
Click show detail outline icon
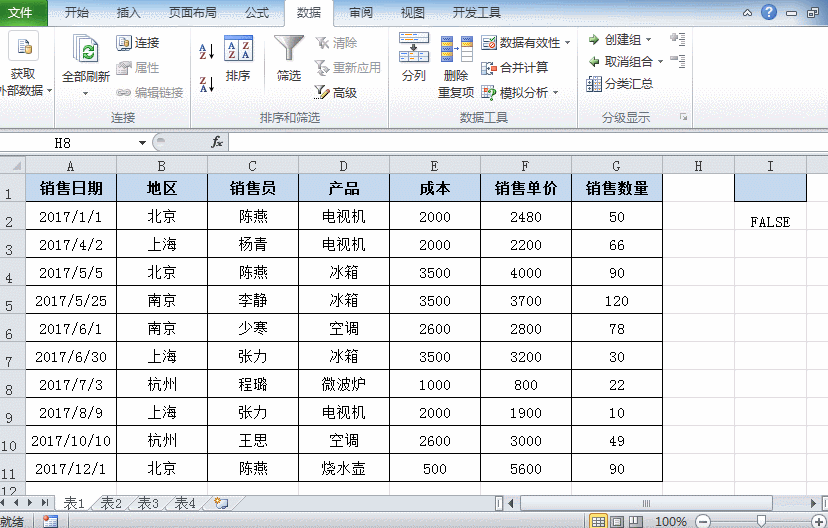point(678,39)
